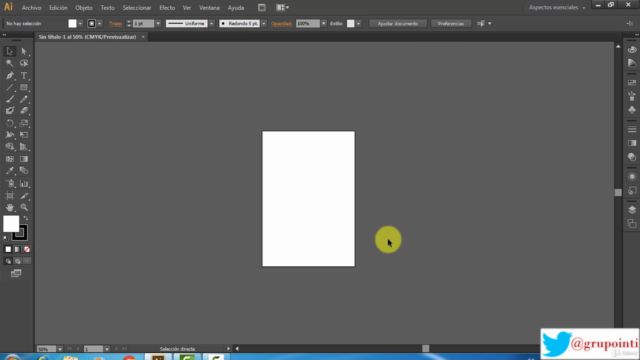Swap fill and stroke colors
Image resolution: width=640 pixels, height=360 pixels.
pos(26,218)
